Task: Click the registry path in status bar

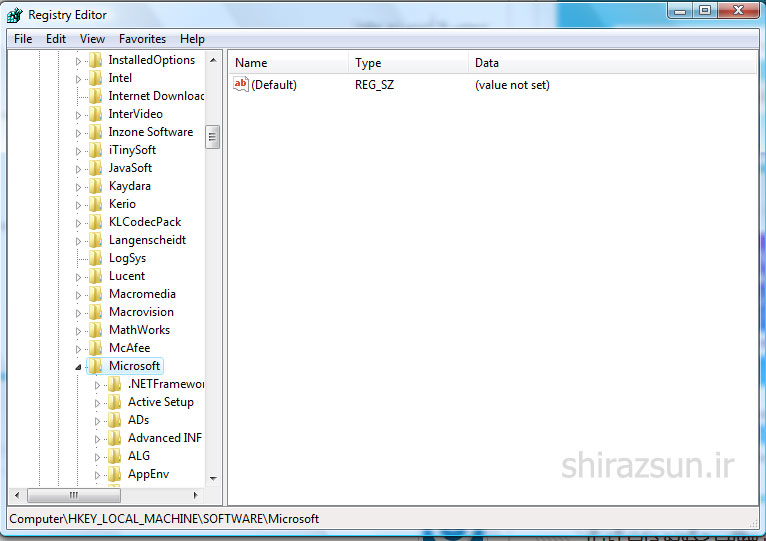Action: [164, 519]
